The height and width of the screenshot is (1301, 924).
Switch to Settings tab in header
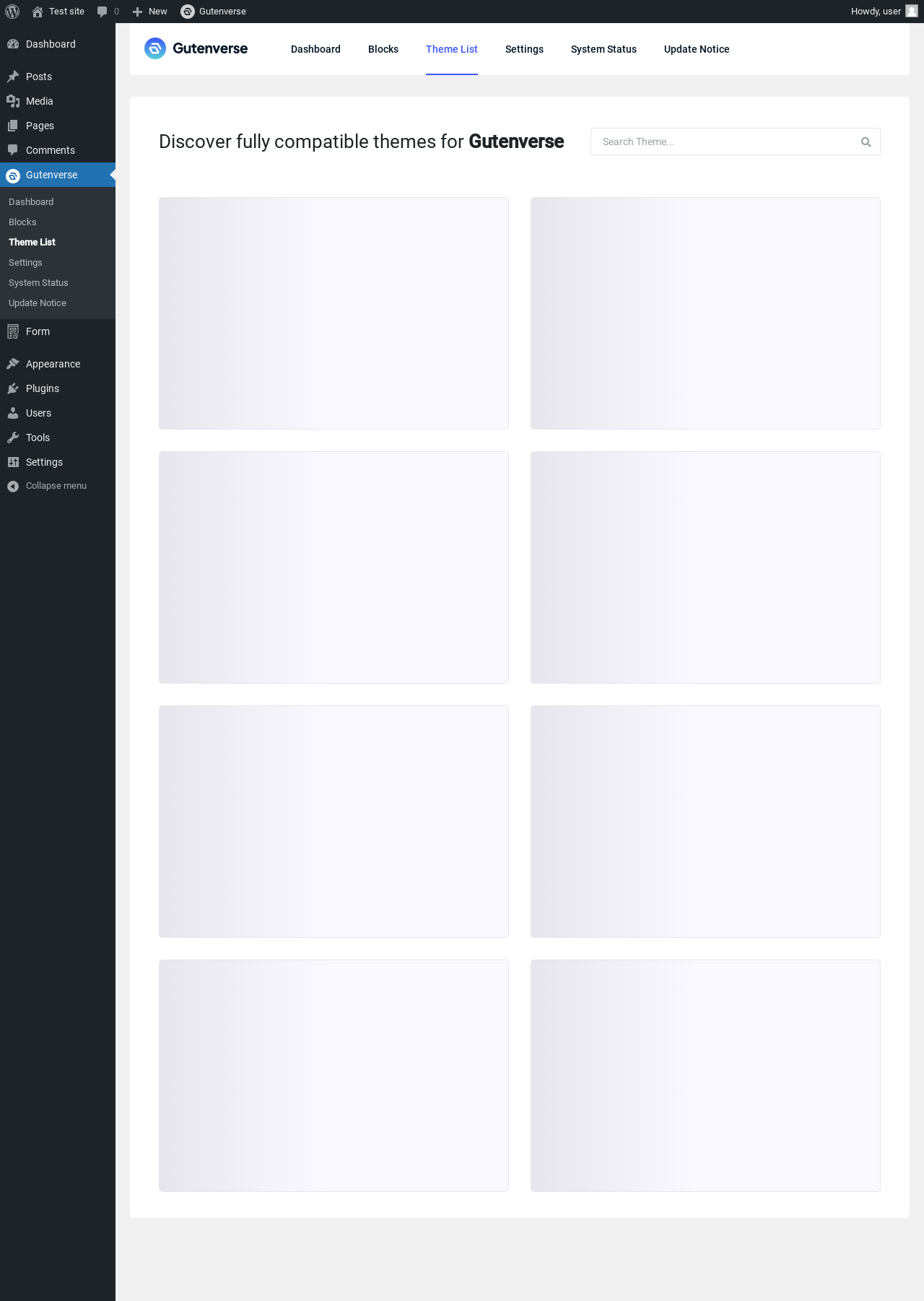524,49
